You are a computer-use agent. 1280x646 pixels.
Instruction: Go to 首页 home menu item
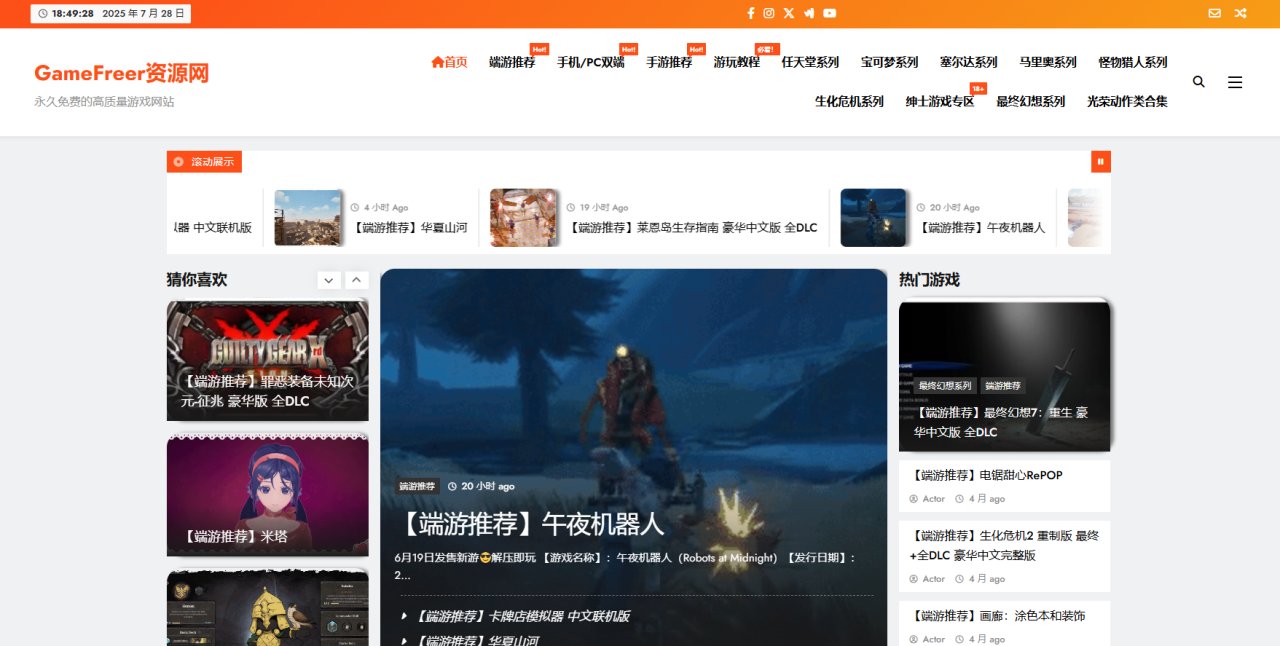449,62
